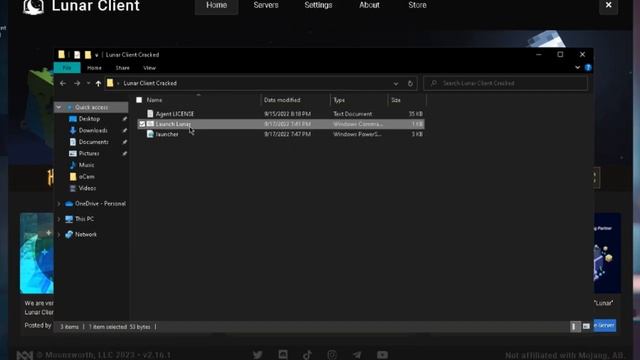The width and height of the screenshot is (640, 360).
Task: Open the Quick Access Toolbar customize dropdown
Action: pyautogui.click(x=97, y=55)
